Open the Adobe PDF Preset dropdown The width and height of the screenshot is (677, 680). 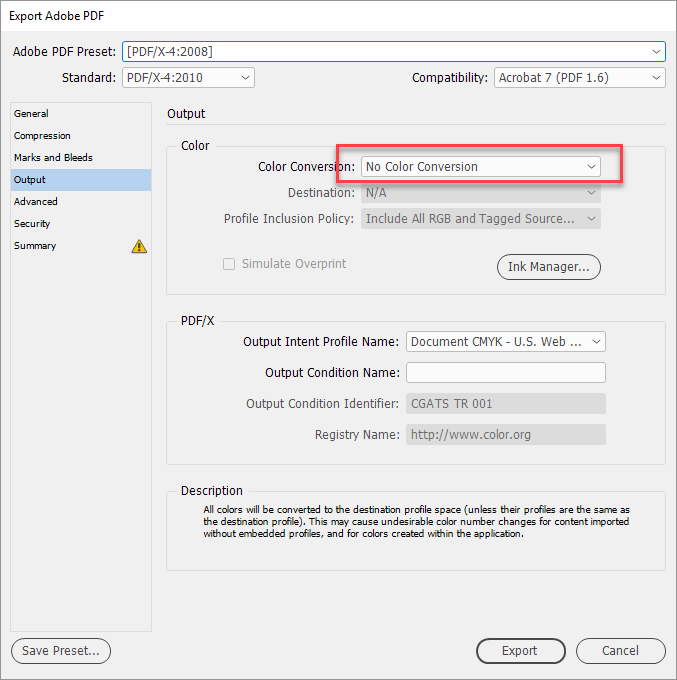[x=394, y=52]
